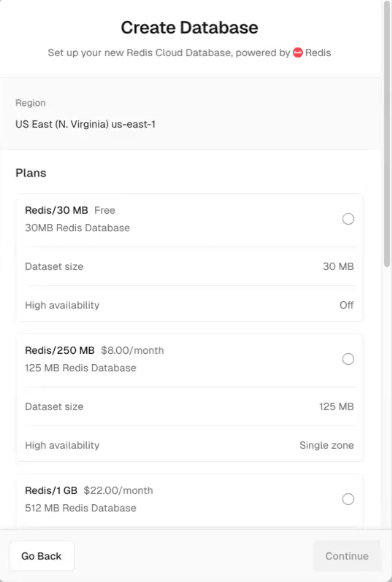Click the Redis/1 GB plan title
Screen dimensions: 392x582
[51, 490]
